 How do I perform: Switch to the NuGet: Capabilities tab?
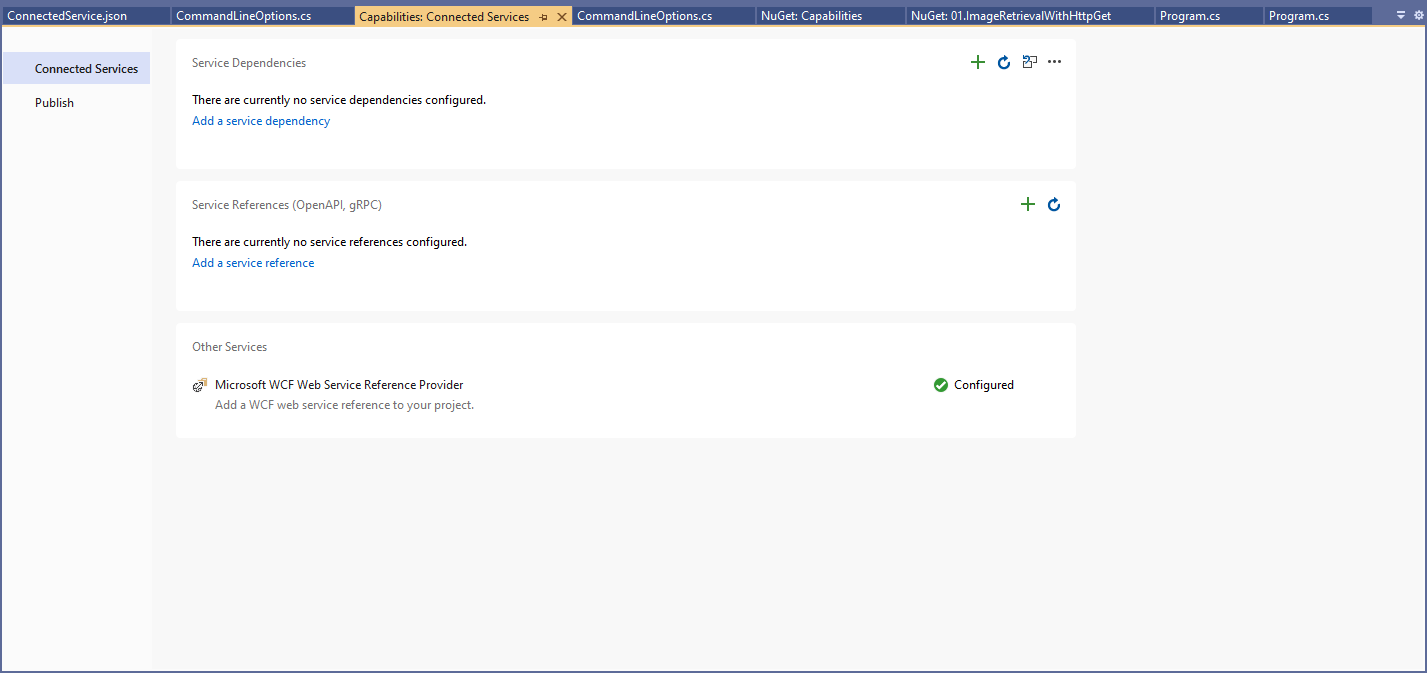point(811,16)
